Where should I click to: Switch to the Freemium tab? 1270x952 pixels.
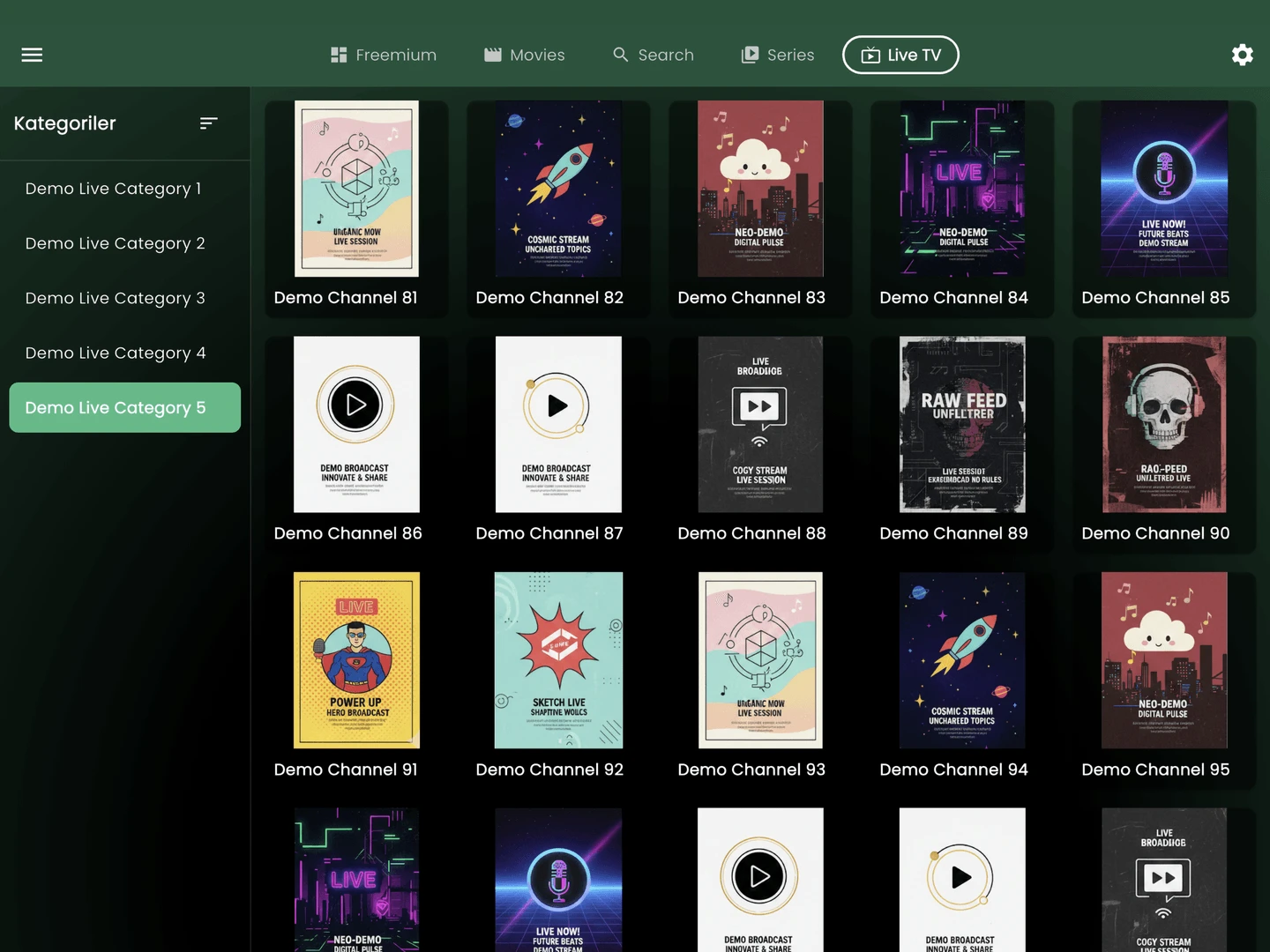click(x=384, y=55)
